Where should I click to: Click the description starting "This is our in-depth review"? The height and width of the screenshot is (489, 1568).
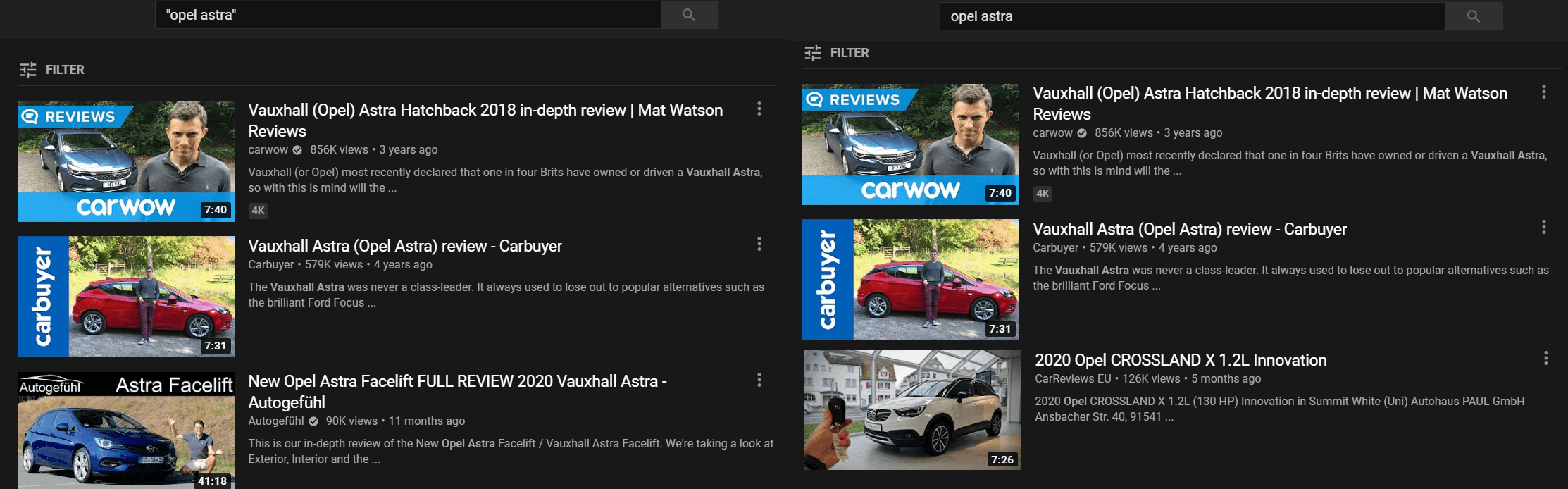point(511,452)
